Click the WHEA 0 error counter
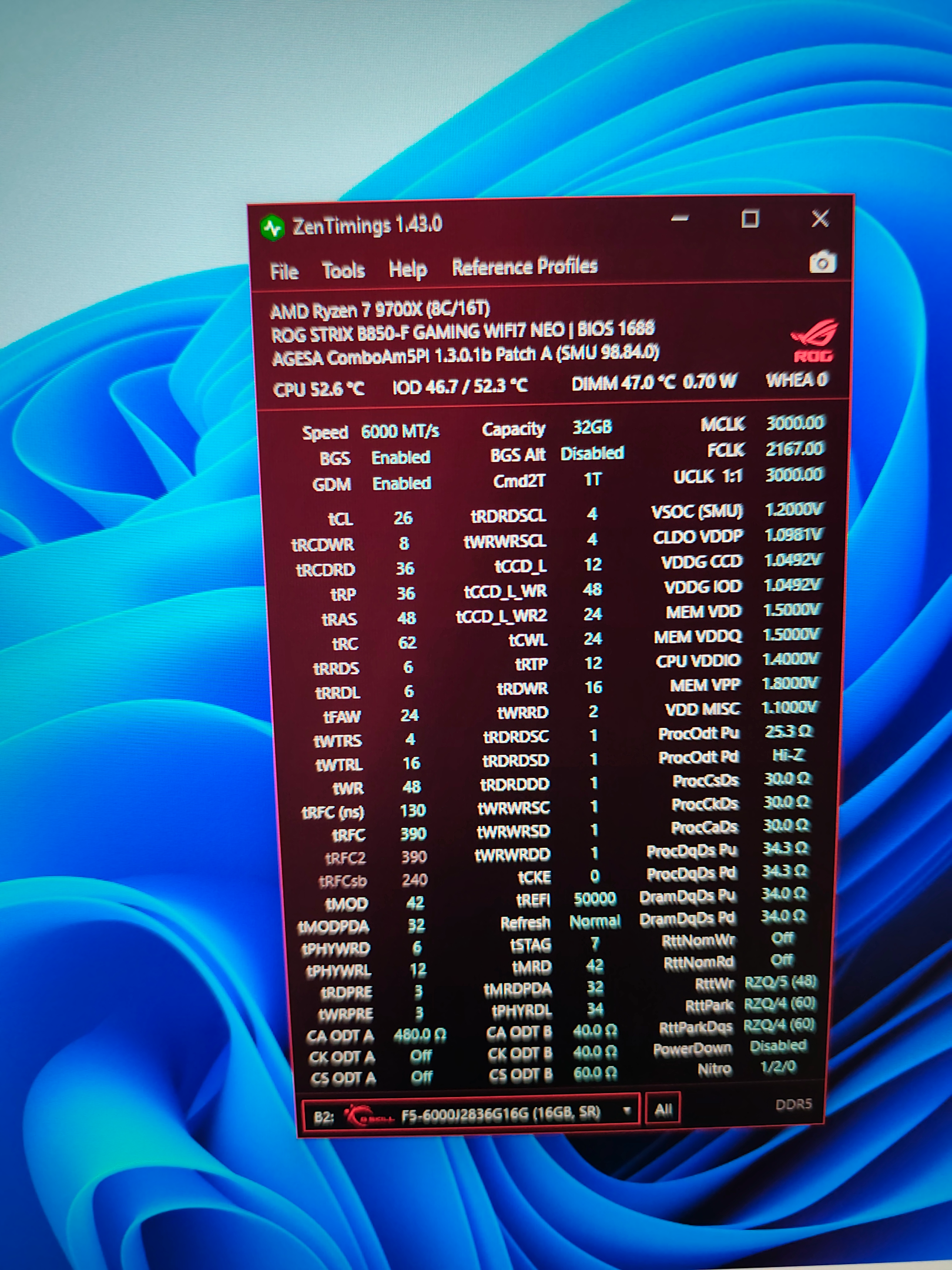The height and width of the screenshot is (1270, 952). [x=797, y=380]
